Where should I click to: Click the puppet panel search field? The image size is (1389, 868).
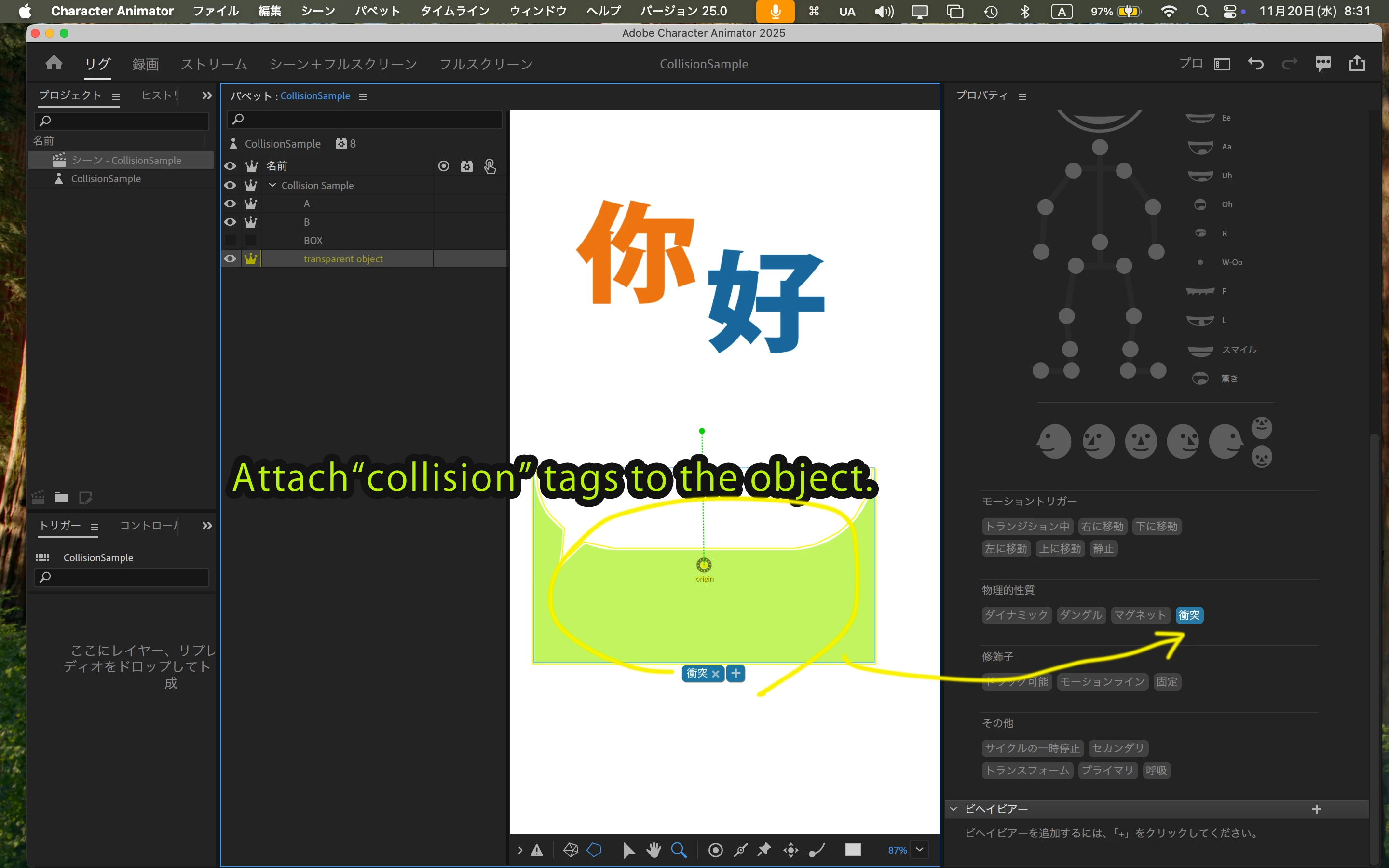tap(365, 120)
